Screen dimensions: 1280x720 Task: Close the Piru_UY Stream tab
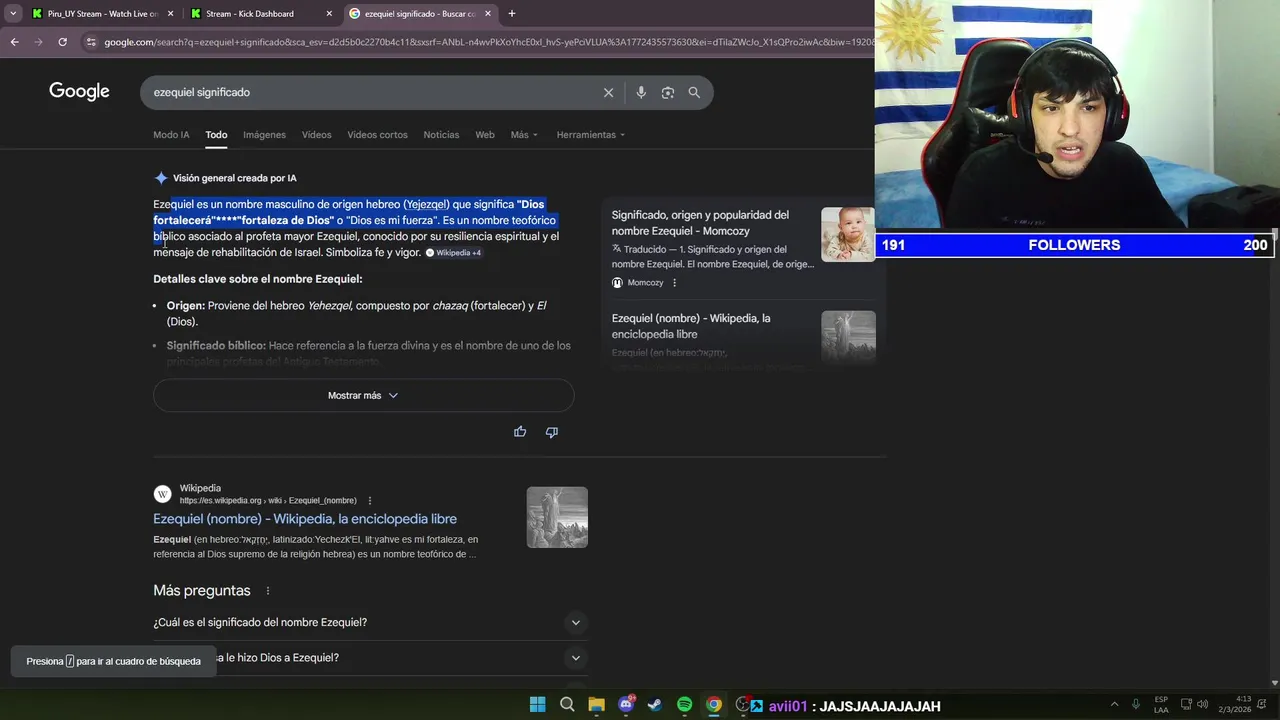point(170,14)
